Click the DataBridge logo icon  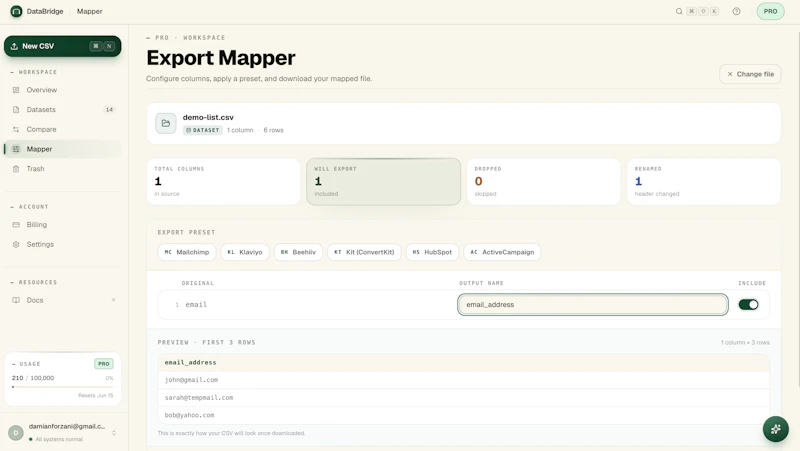click(x=16, y=11)
